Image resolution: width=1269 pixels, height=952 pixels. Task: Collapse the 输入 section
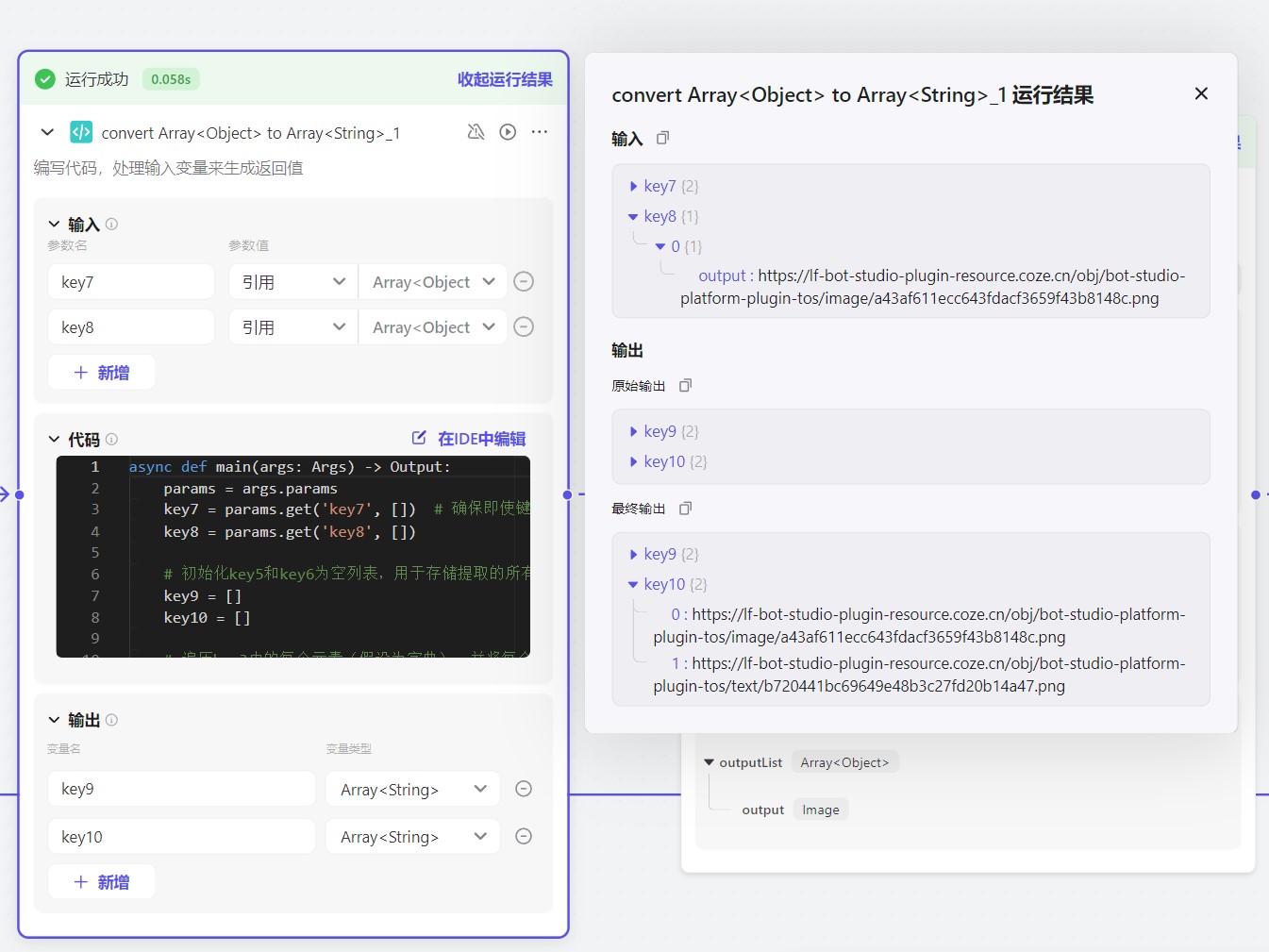[x=54, y=224]
